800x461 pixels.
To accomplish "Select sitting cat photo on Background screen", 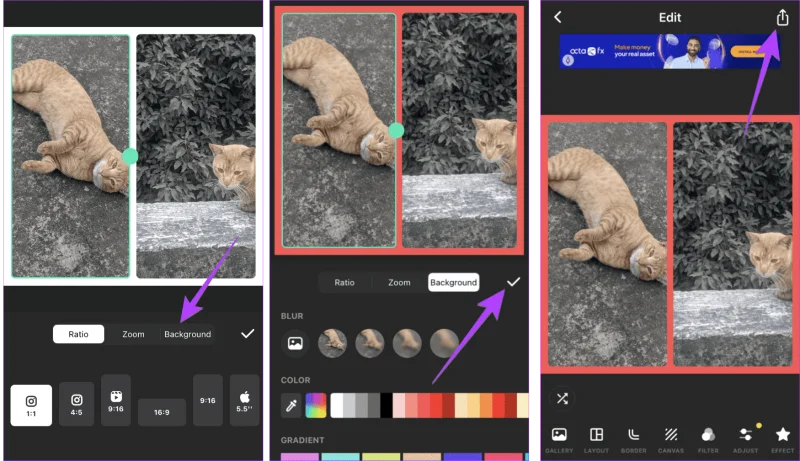I will [x=459, y=131].
